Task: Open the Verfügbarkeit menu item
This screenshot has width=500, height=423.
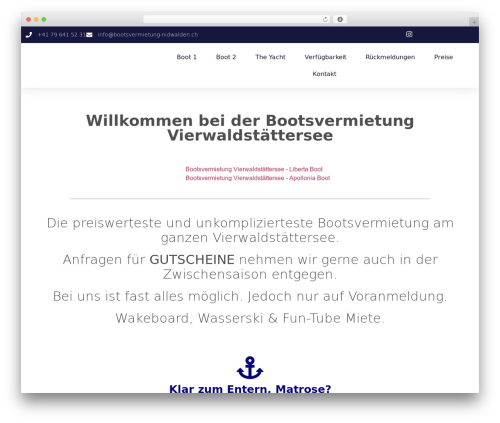Action: point(325,57)
